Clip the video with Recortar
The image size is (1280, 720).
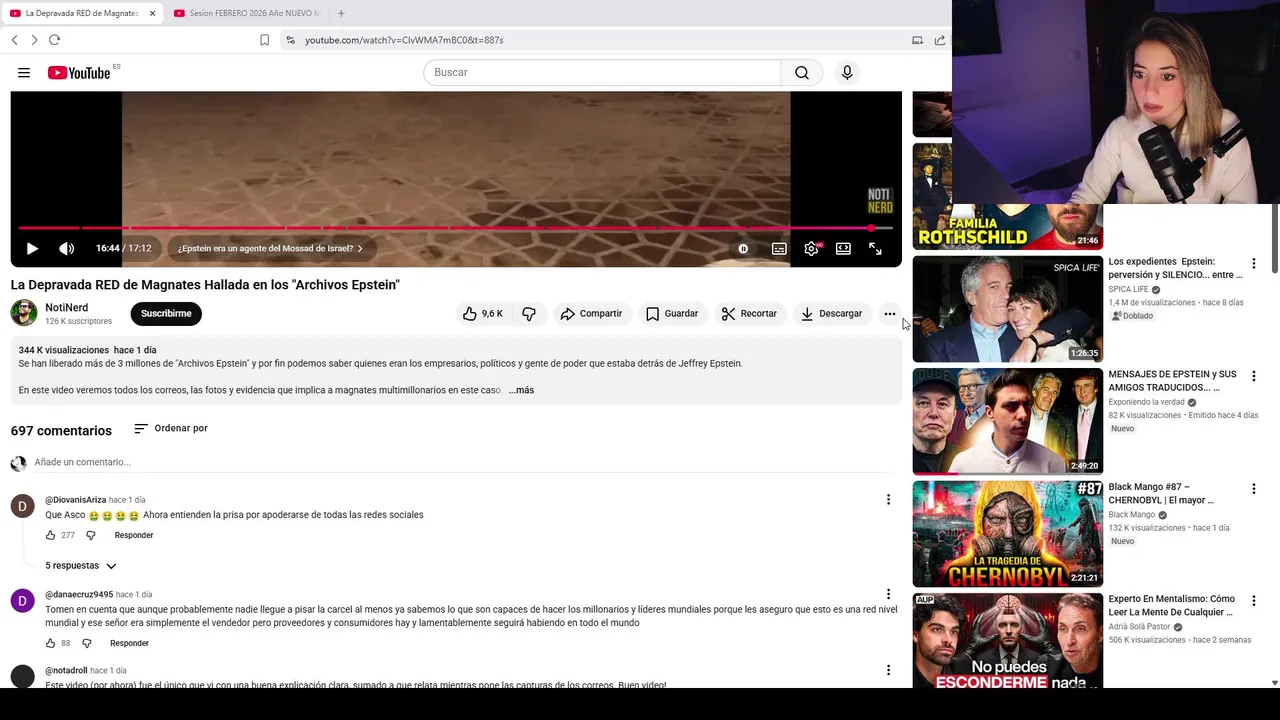tap(749, 314)
